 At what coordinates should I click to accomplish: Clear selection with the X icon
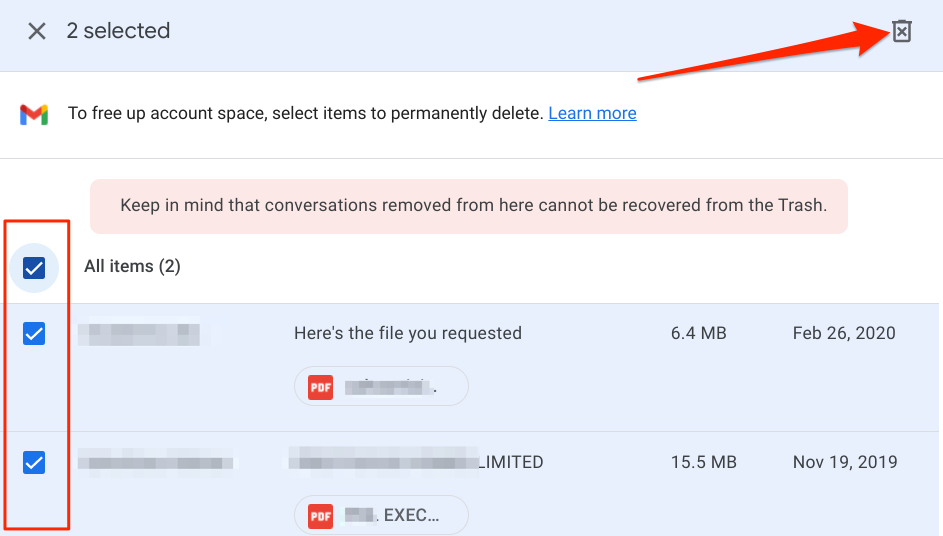pyautogui.click(x=37, y=31)
